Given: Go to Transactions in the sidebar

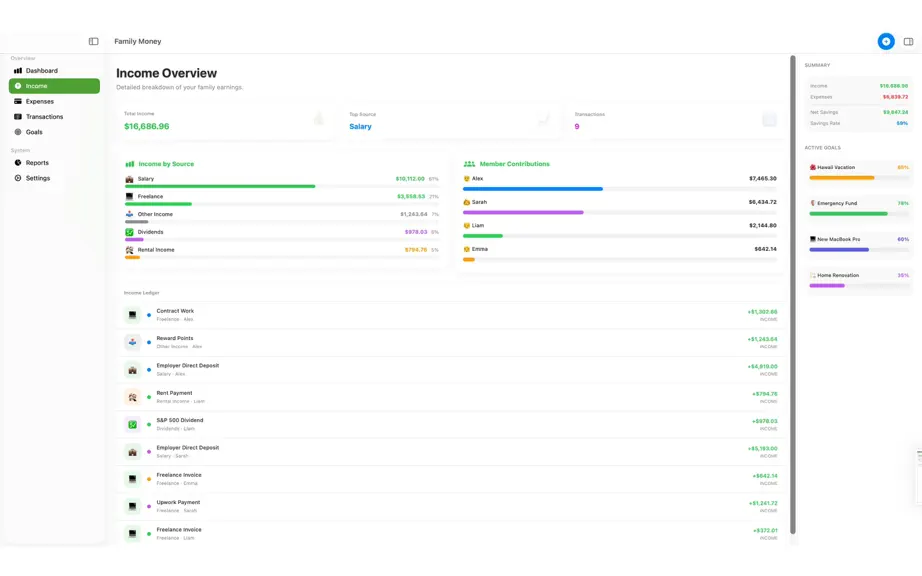Looking at the screenshot, I should tap(54, 116).
